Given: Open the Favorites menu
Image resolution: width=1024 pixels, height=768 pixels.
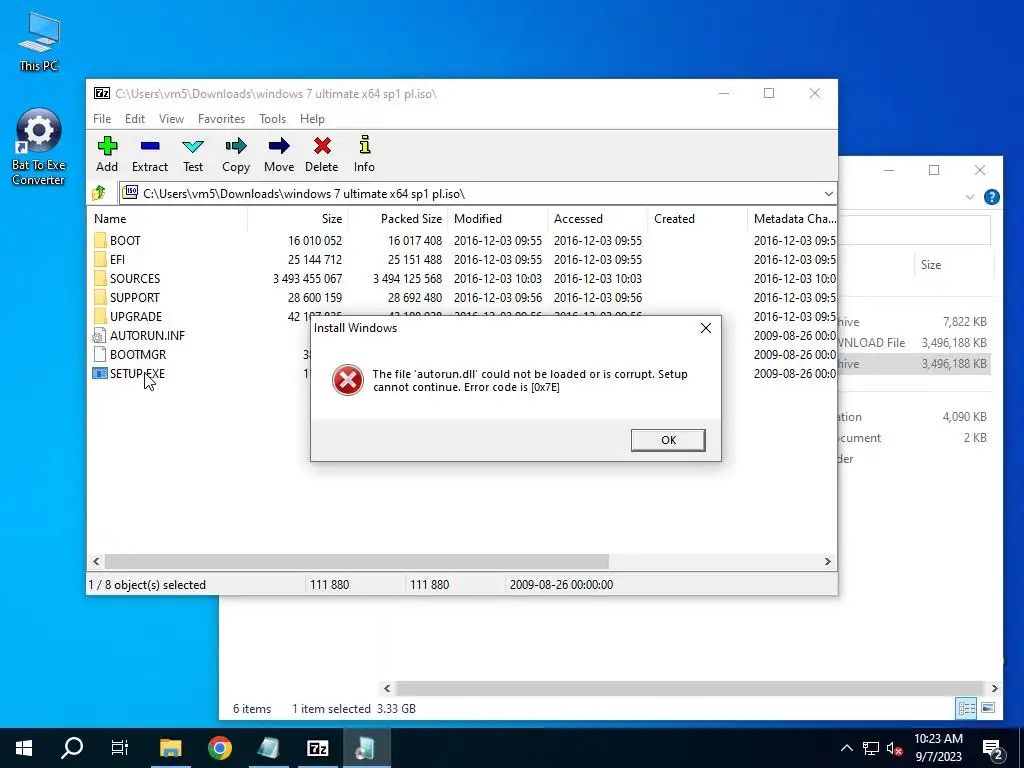Looking at the screenshot, I should click(x=221, y=119).
